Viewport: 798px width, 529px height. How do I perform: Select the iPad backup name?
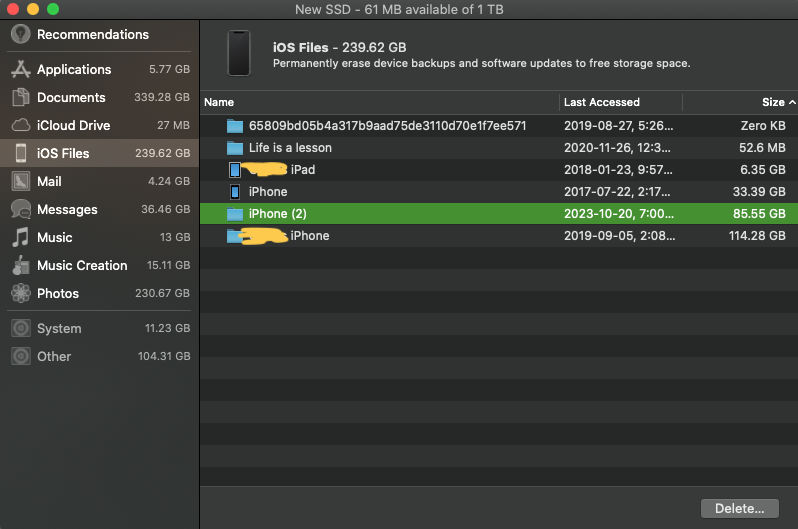point(303,170)
